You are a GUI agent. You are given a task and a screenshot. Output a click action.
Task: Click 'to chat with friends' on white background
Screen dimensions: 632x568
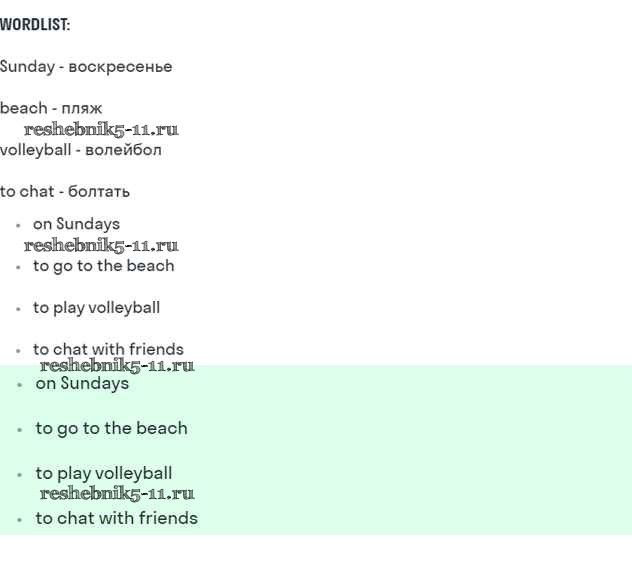108,350
